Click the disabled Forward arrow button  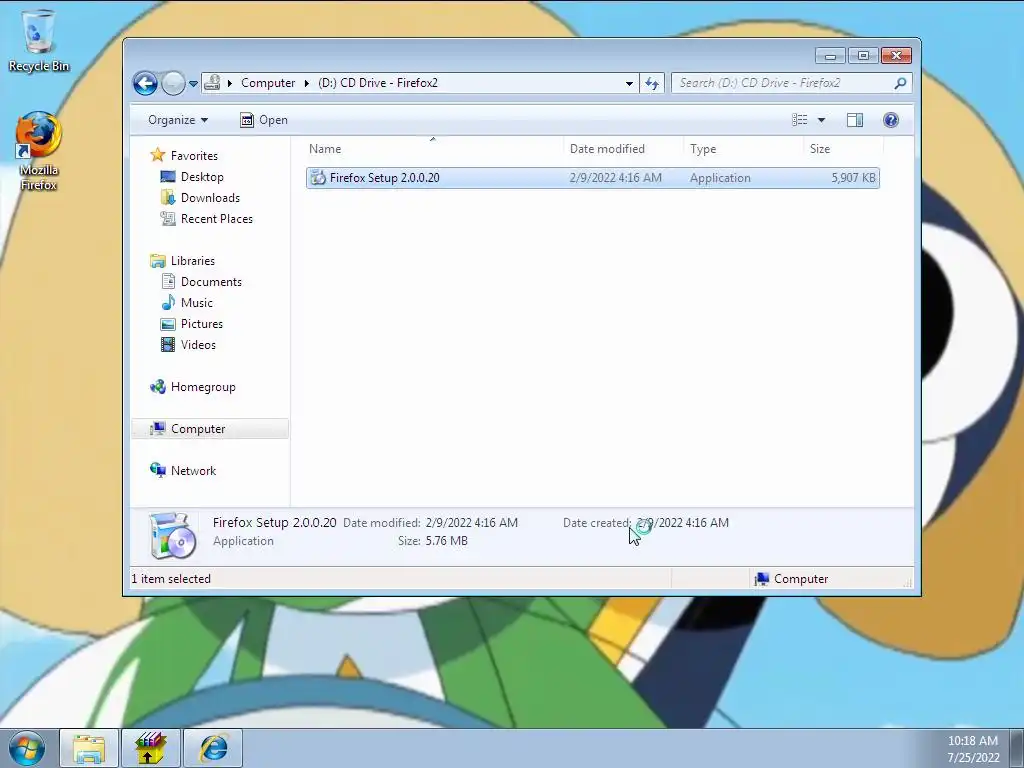173,83
